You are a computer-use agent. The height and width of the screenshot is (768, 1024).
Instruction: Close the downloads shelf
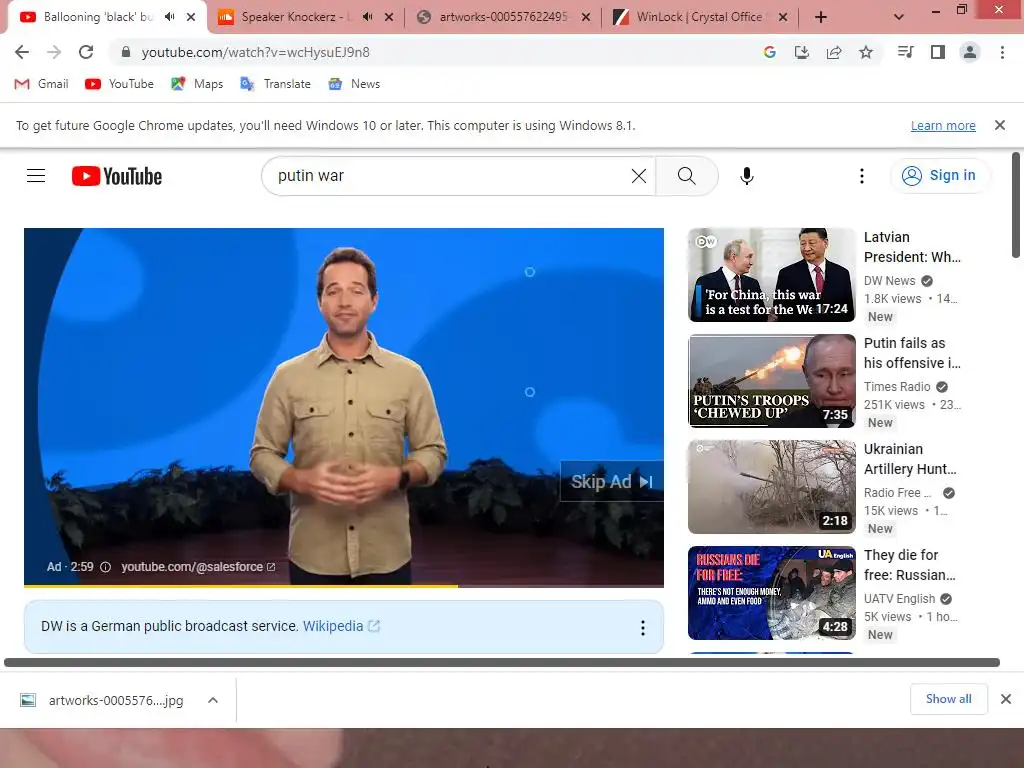(x=1006, y=699)
